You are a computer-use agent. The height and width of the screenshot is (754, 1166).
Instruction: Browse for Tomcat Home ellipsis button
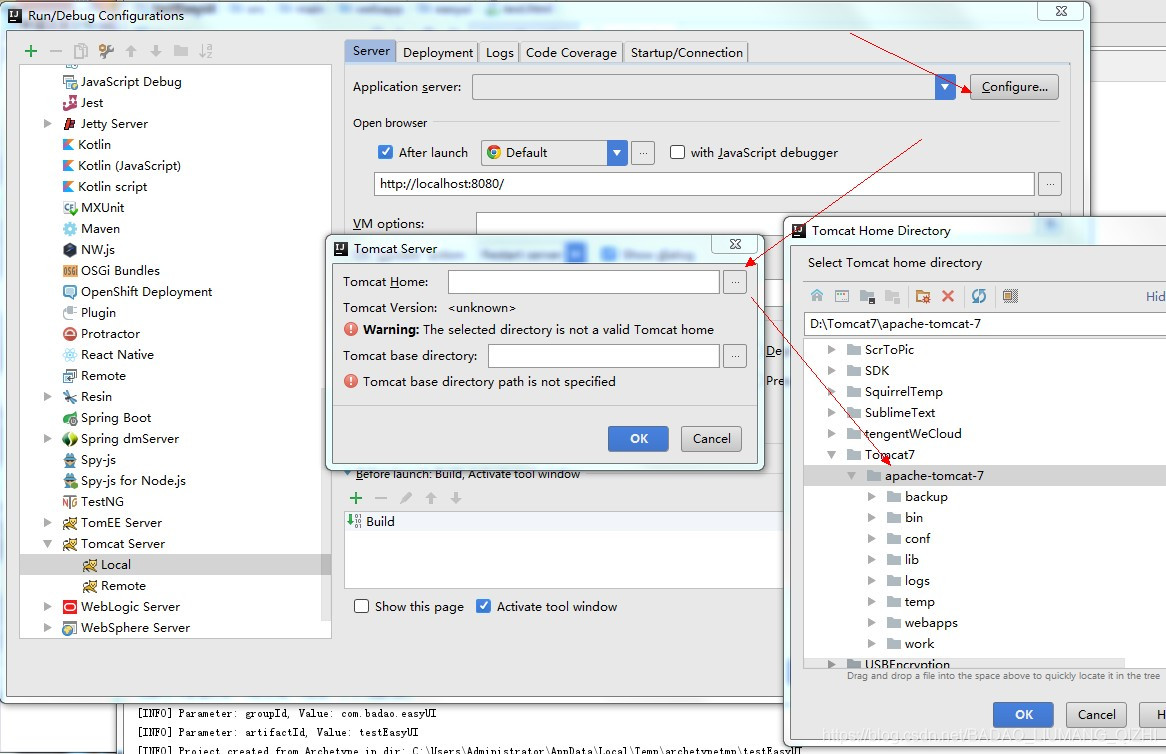(735, 282)
